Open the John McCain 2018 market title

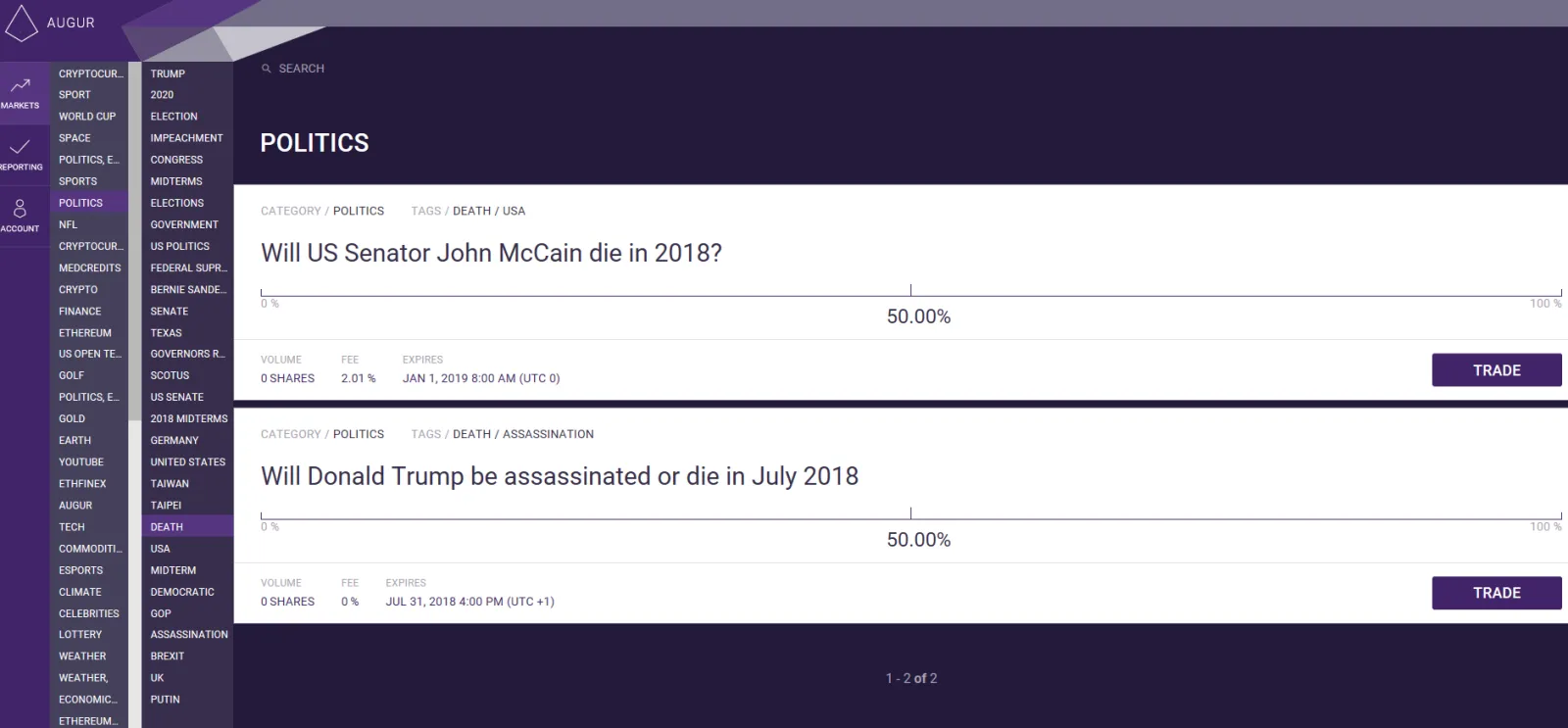click(490, 253)
